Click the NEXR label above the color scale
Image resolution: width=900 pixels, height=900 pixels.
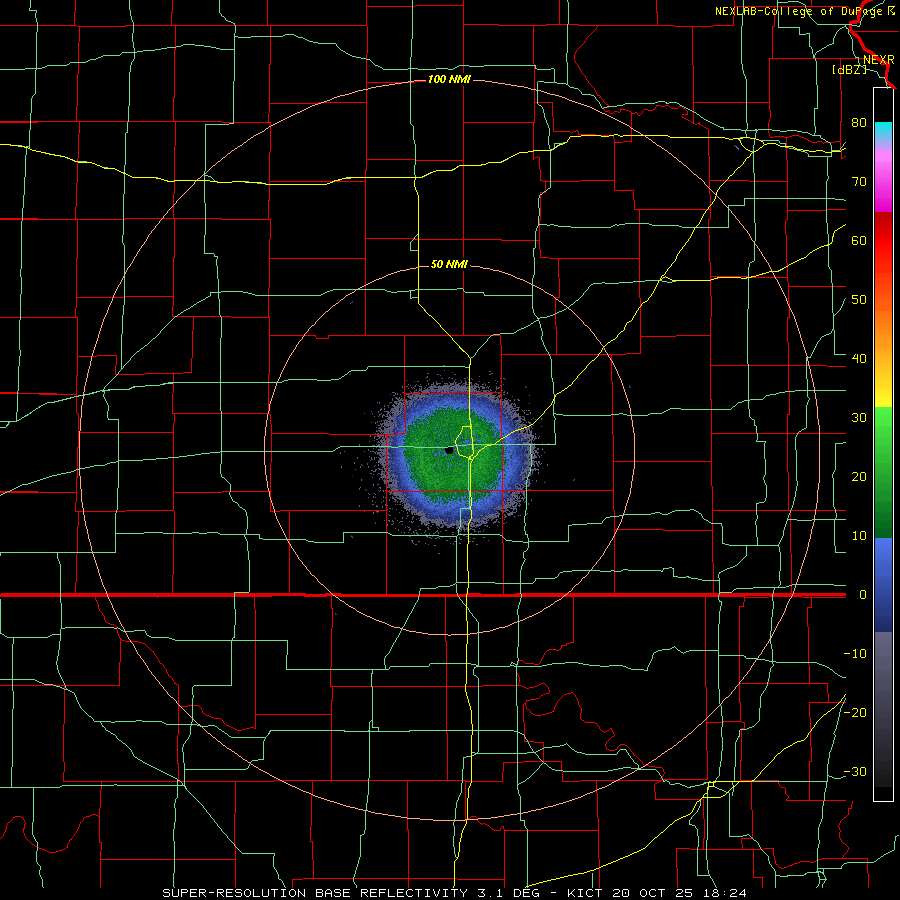(x=879, y=60)
